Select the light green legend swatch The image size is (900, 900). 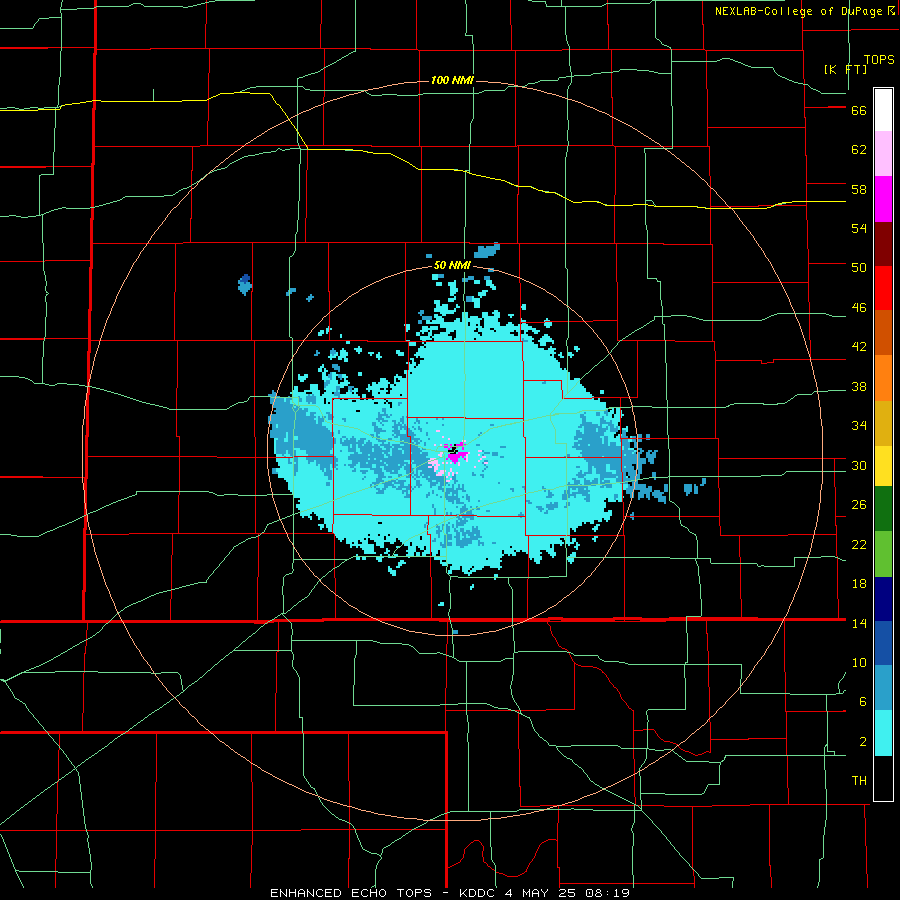(883, 554)
